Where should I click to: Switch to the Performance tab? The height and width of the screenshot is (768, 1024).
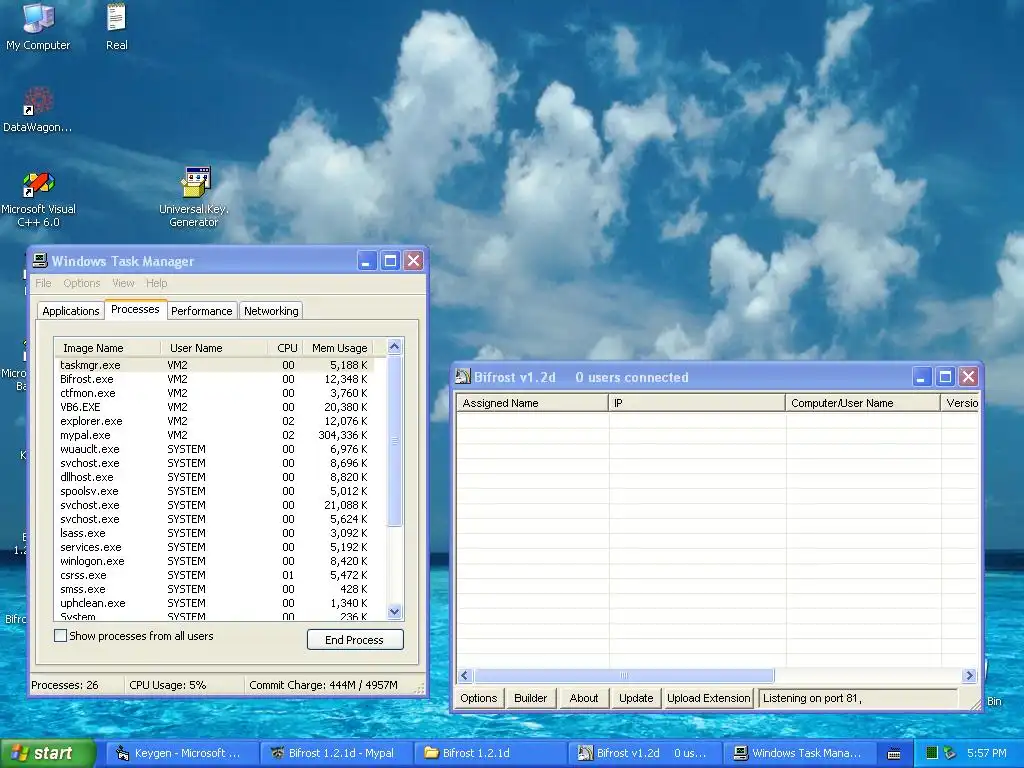coord(201,311)
